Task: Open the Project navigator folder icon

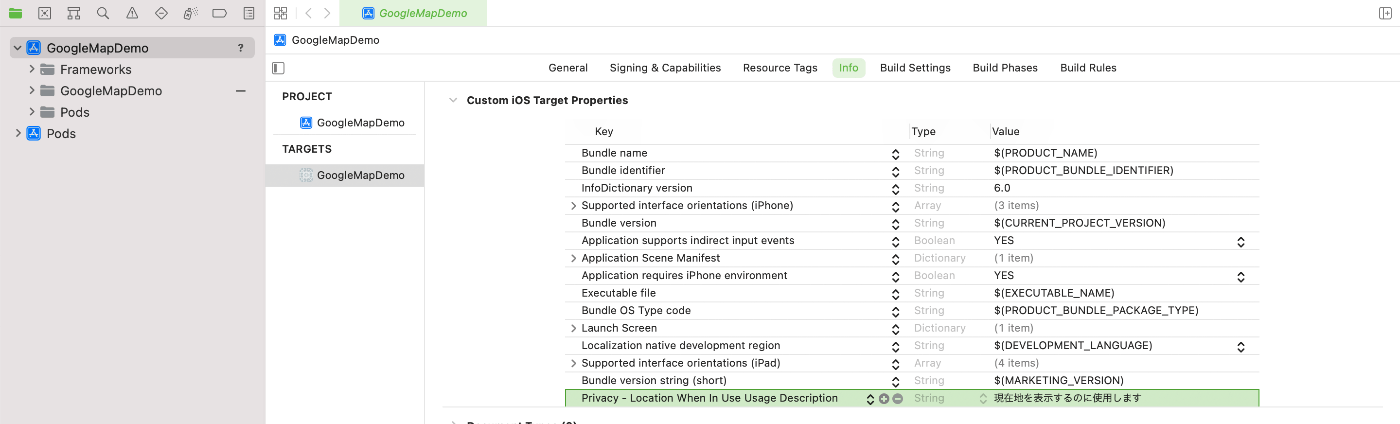Action: [x=15, y=13]
